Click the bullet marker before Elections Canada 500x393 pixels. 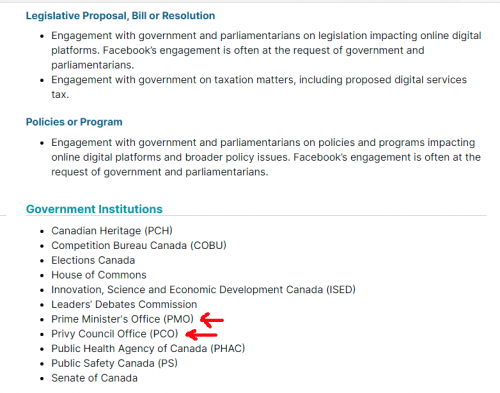tap(42, 261)
